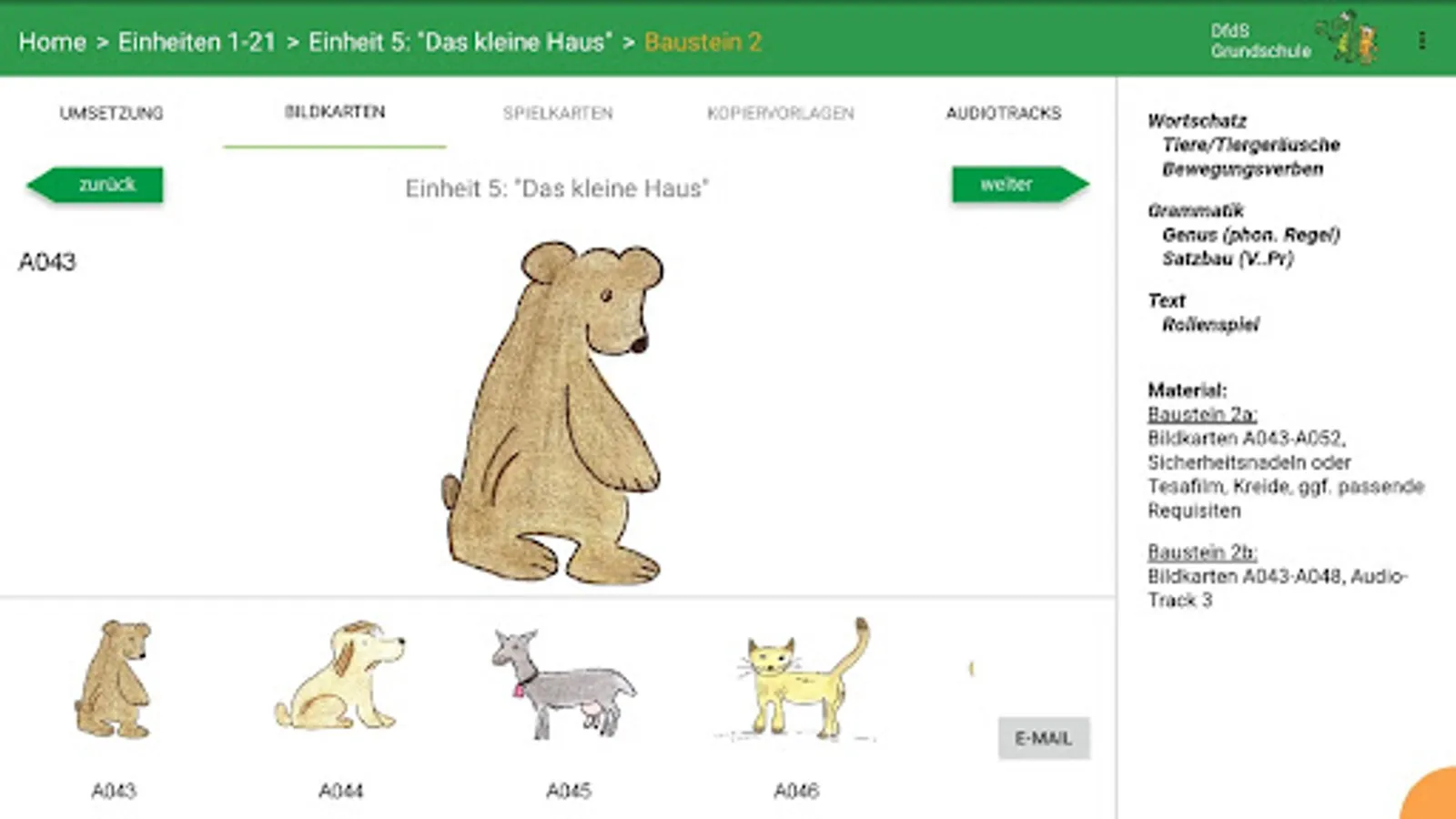Tap the large bear picture card
1456x819 pixels.
coord(553,411)
